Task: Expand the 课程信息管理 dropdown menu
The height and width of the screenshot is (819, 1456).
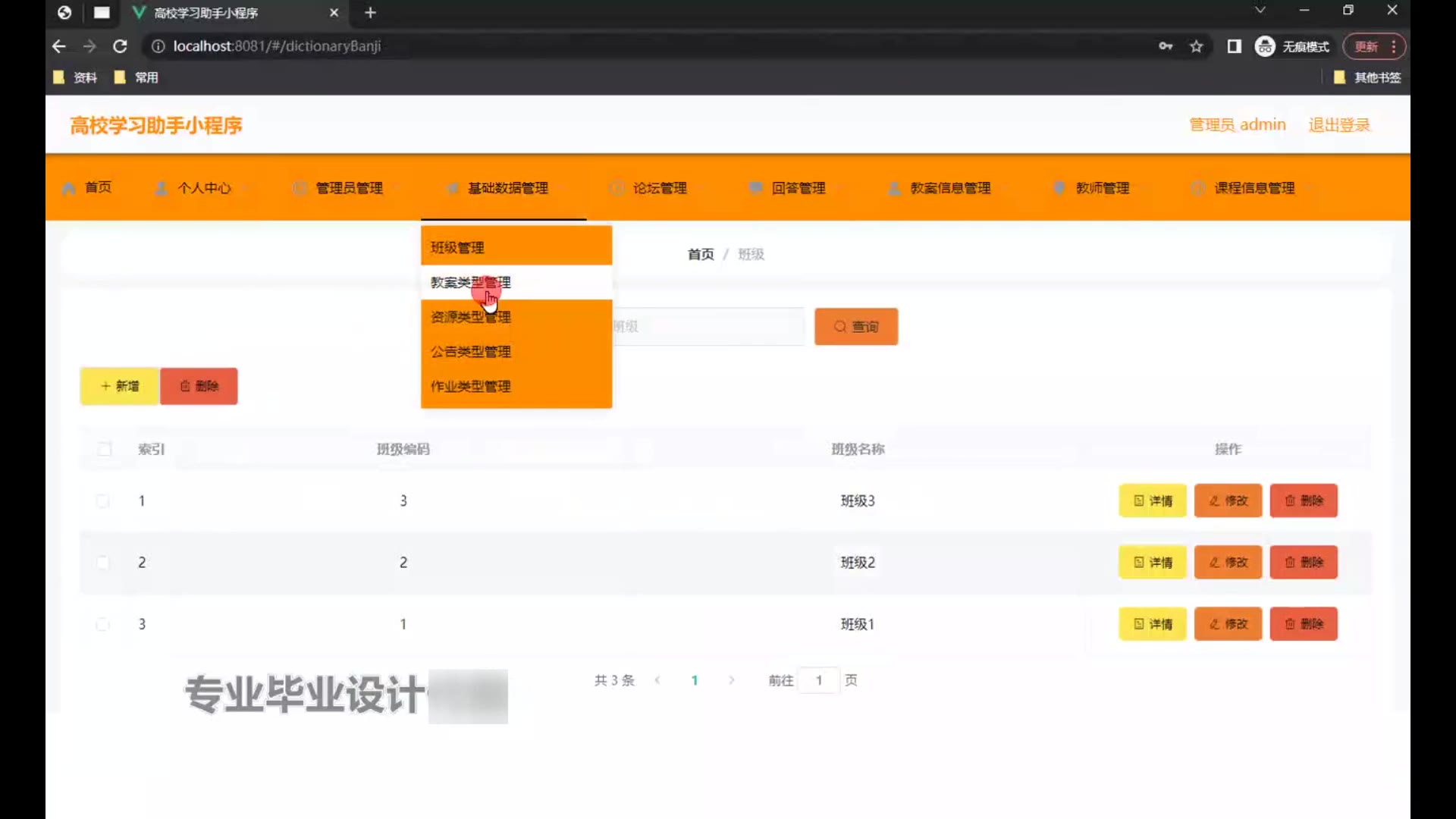Action: pyautogui.click(x=1254, y=188)
